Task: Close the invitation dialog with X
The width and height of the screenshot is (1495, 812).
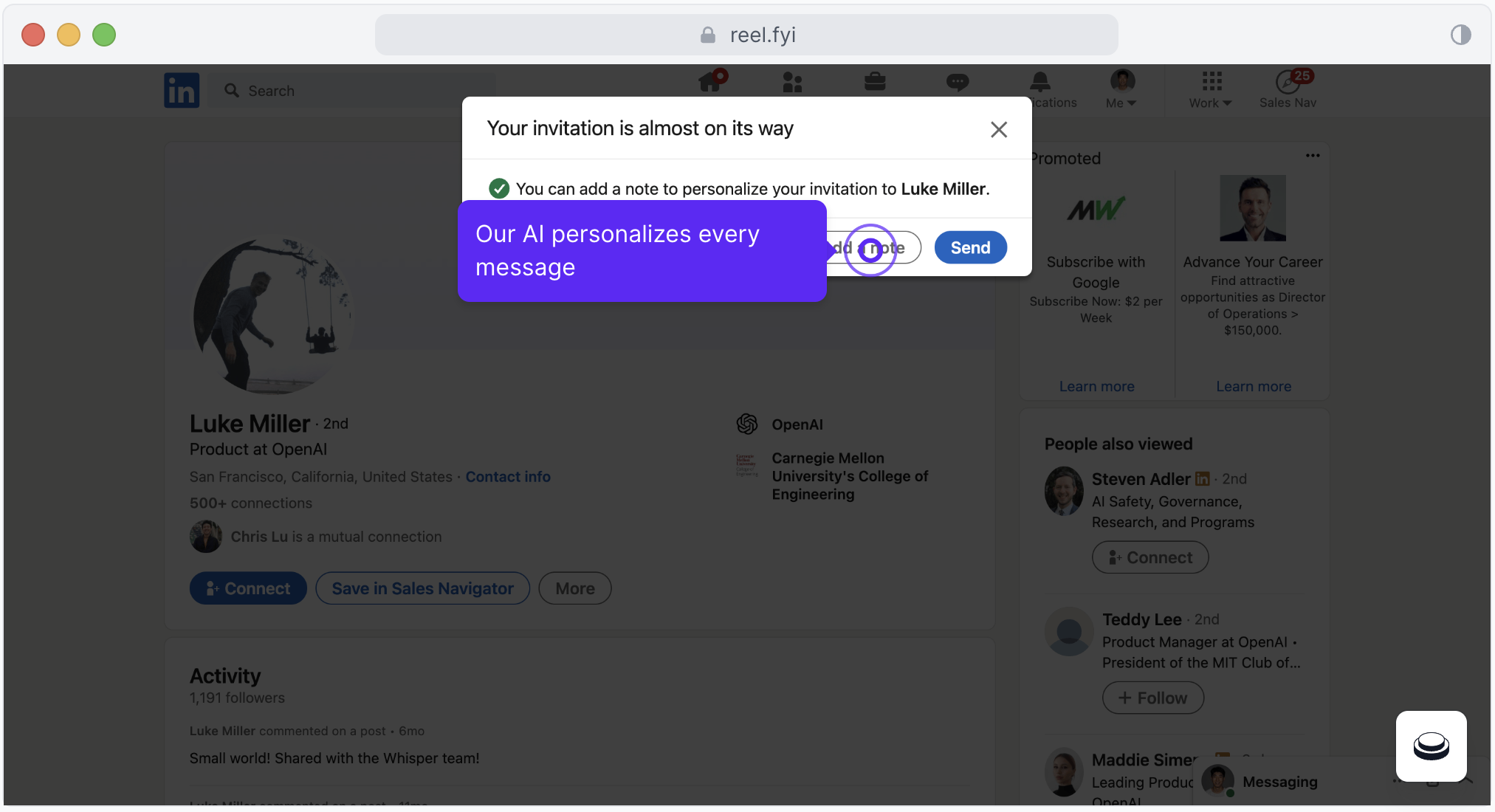Action: click(x=999, y=130)
